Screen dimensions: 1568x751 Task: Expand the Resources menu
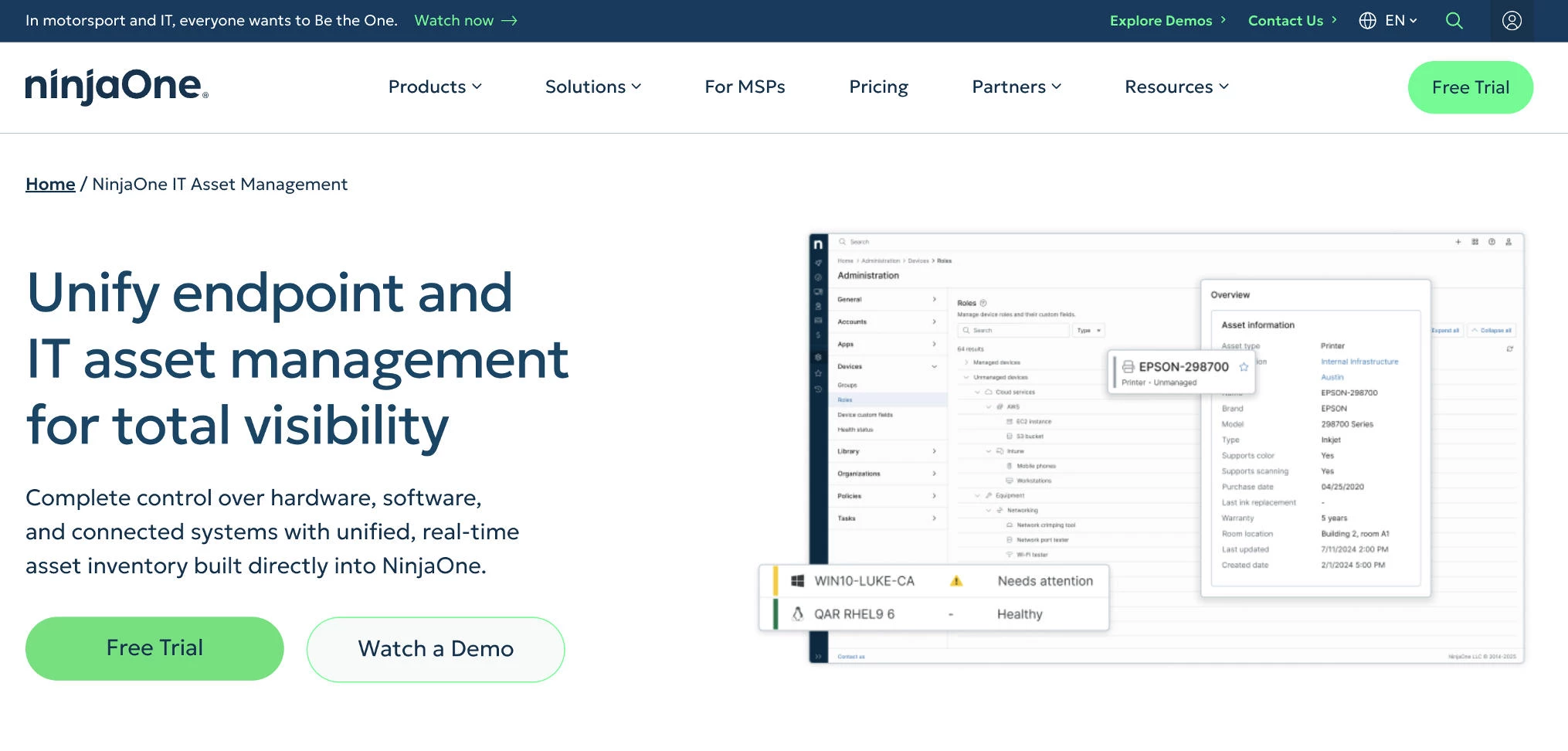1176,87
